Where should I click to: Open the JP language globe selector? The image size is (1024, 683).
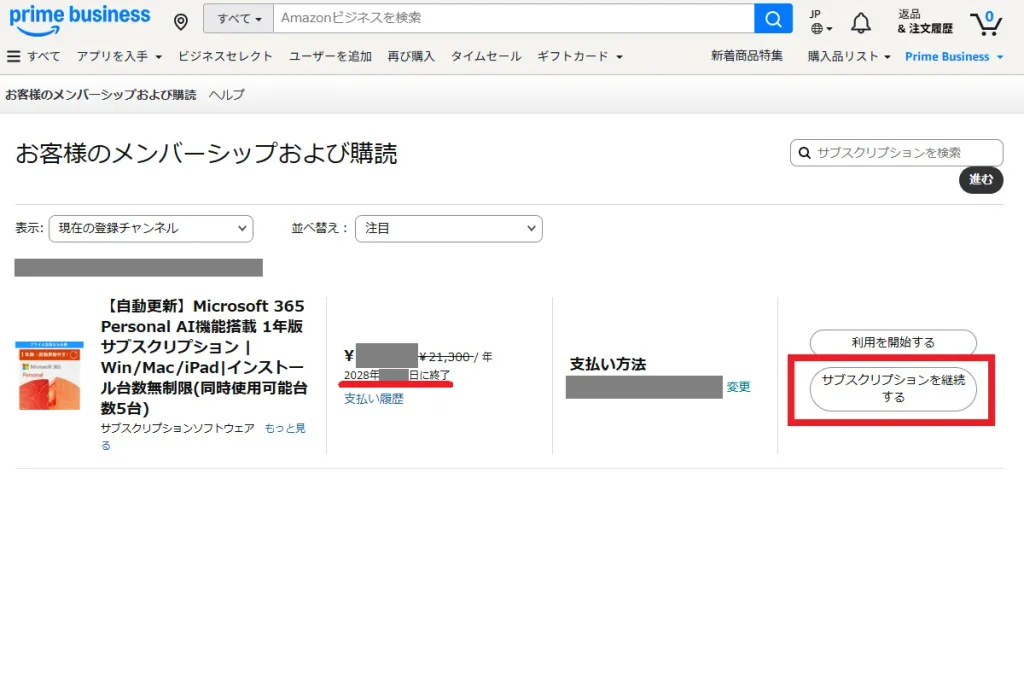[x=821, y=22]
